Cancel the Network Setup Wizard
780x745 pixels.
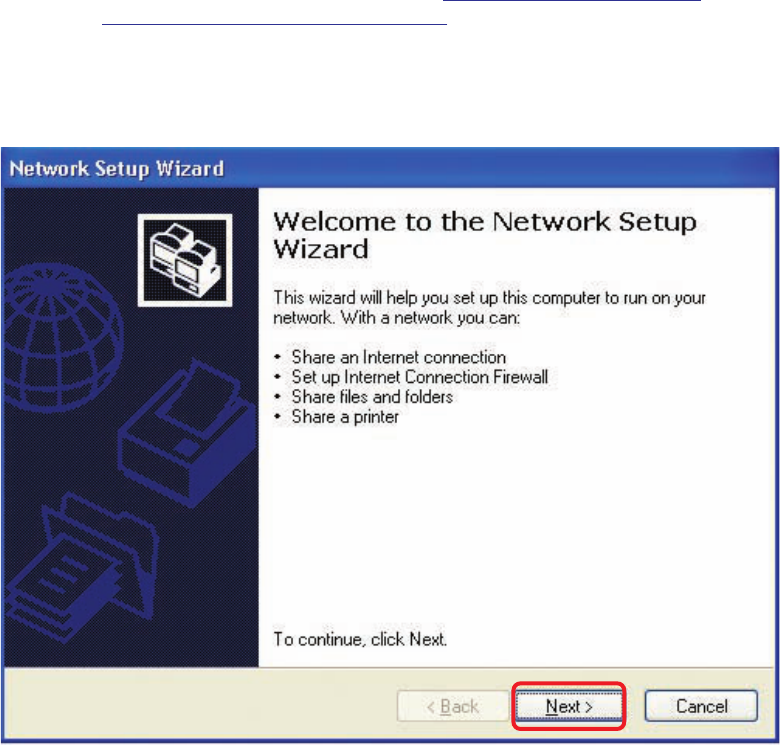[x=701, y=706]
